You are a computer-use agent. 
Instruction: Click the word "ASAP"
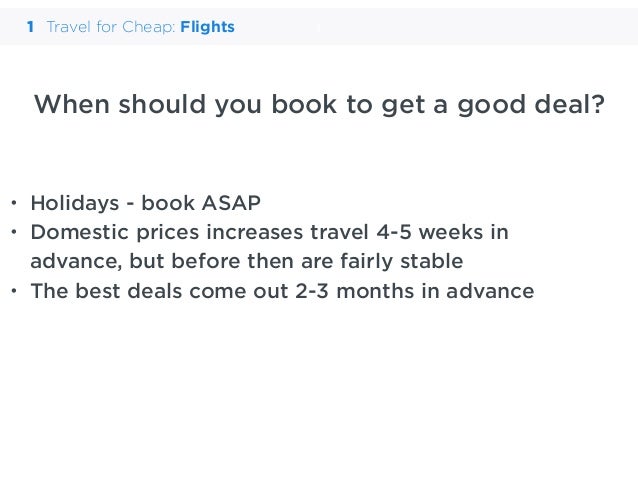pos(231,204)
